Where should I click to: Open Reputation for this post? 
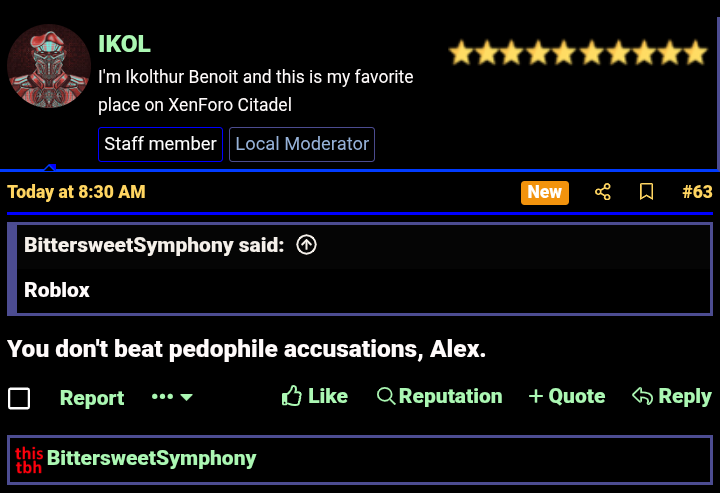pyautogui.click(x=439, y=396)
